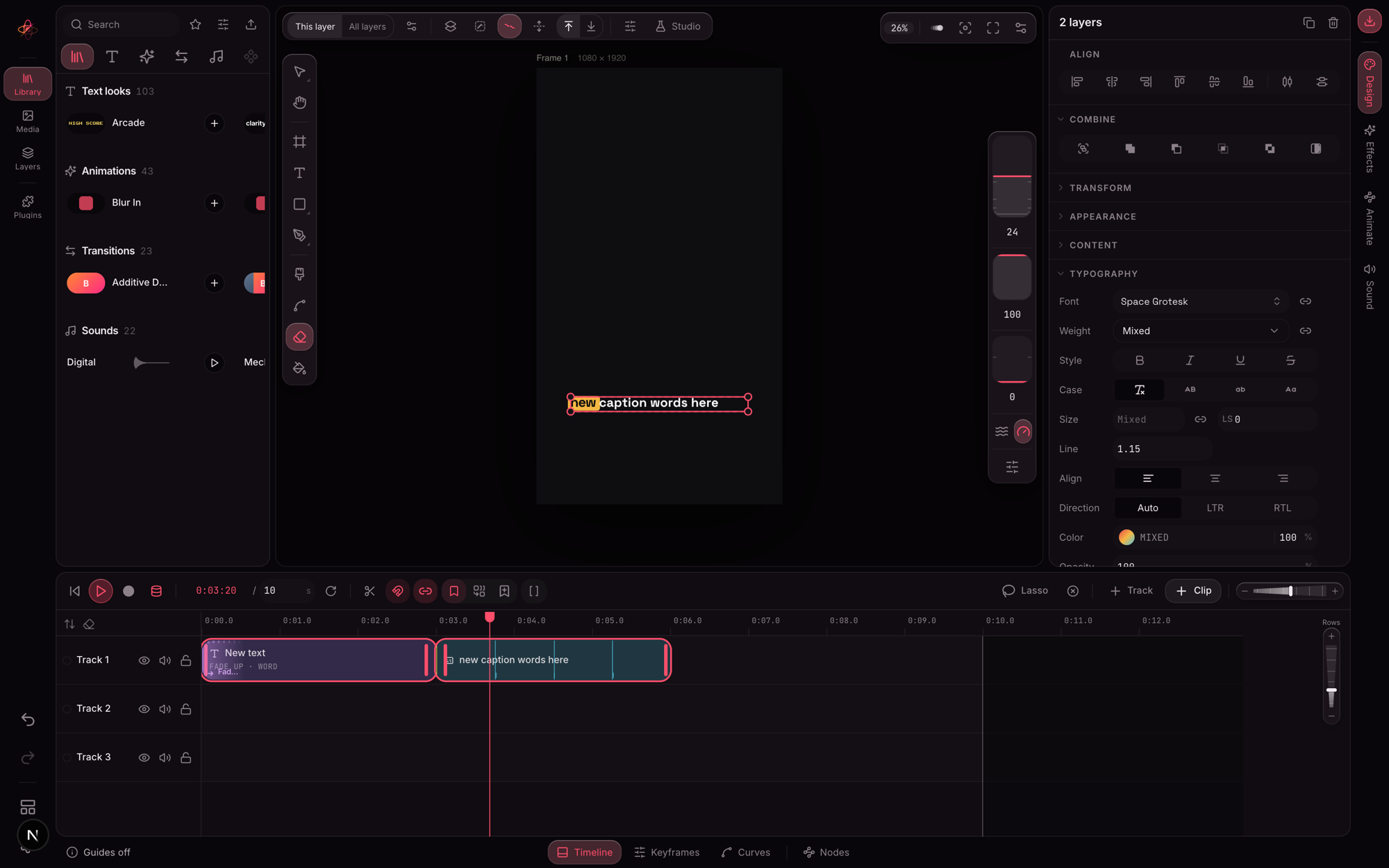Toggle Guides off button
This screenshot has height=868, width=1389.
tap(98, 852)
